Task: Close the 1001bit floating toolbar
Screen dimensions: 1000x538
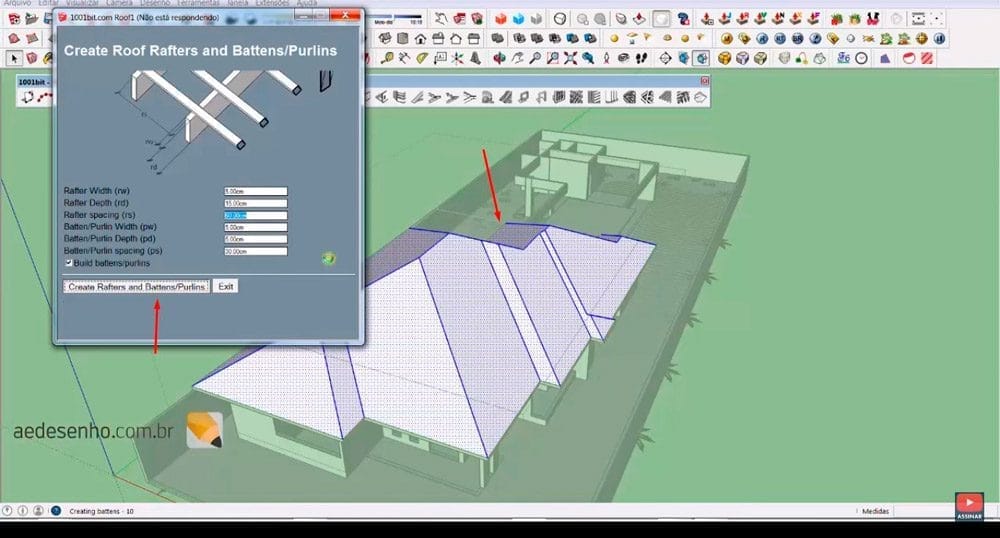Action: click(705, 81)
